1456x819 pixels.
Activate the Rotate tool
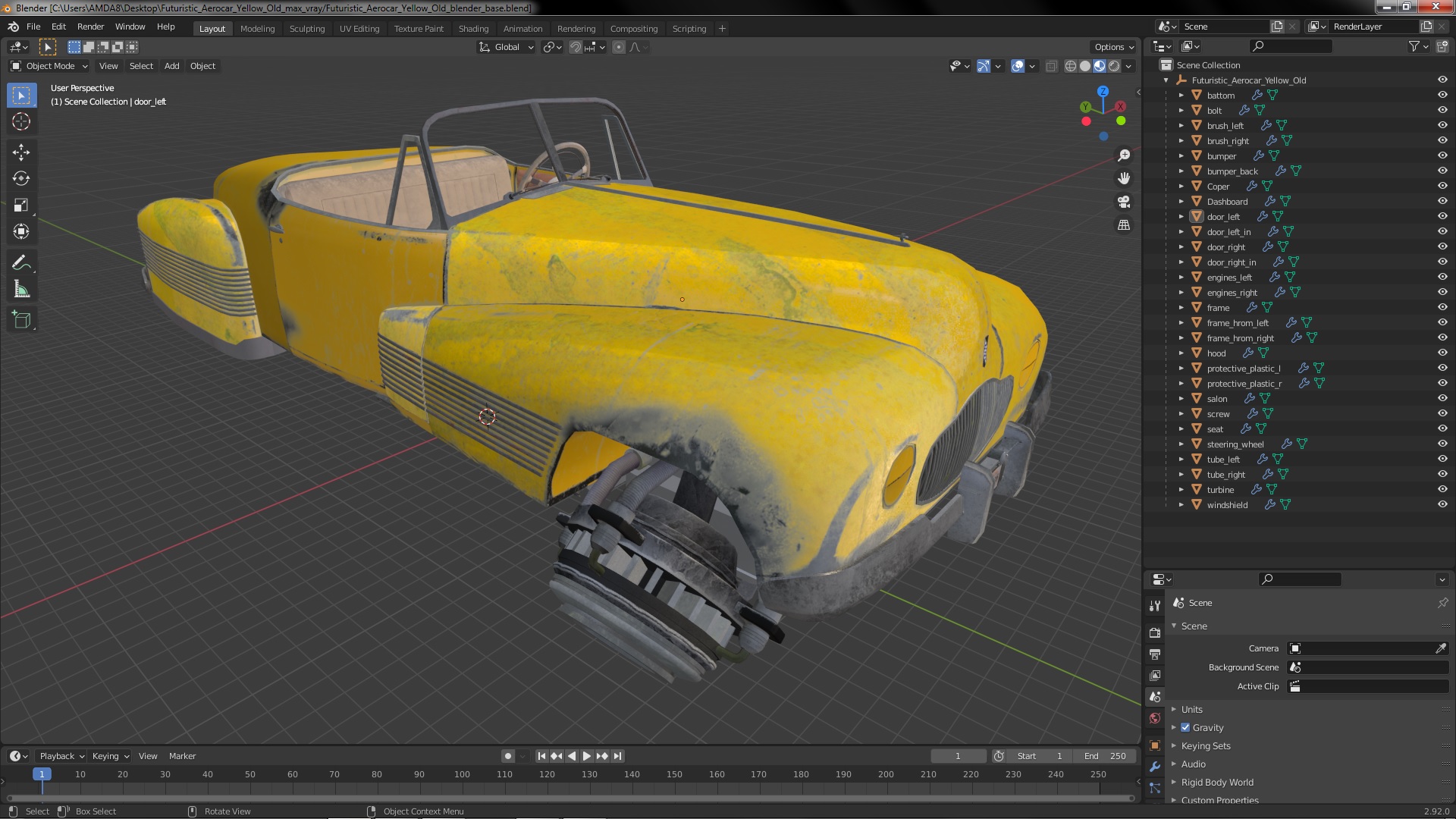click(21, 179)
